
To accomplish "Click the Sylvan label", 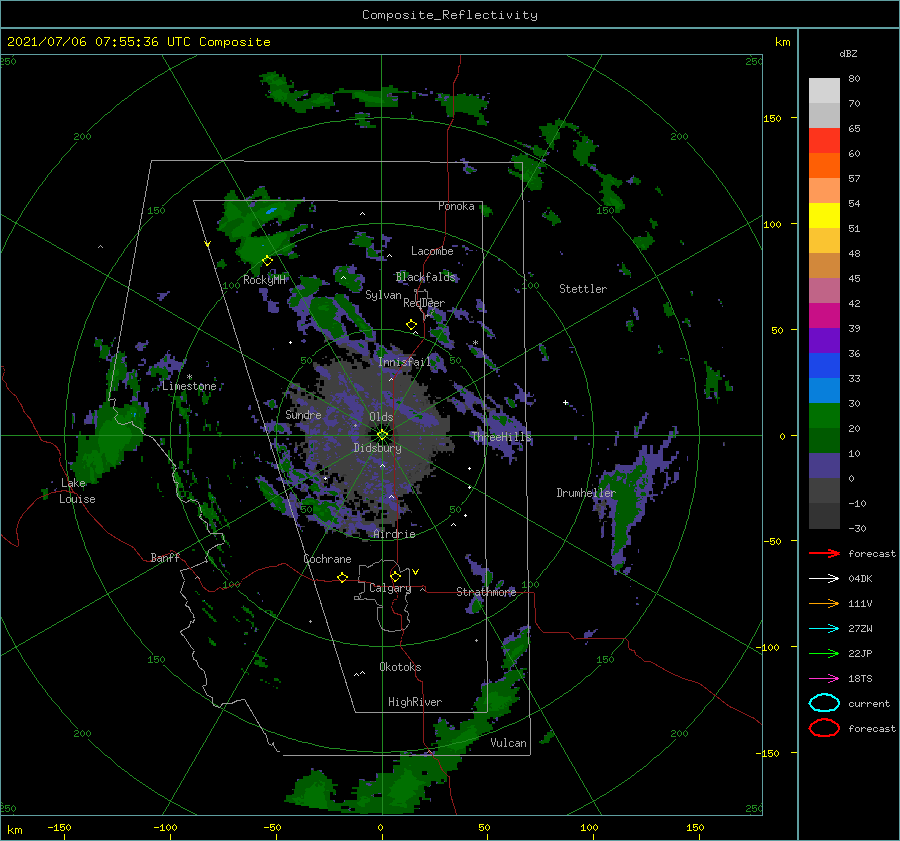I will (383, 295).
